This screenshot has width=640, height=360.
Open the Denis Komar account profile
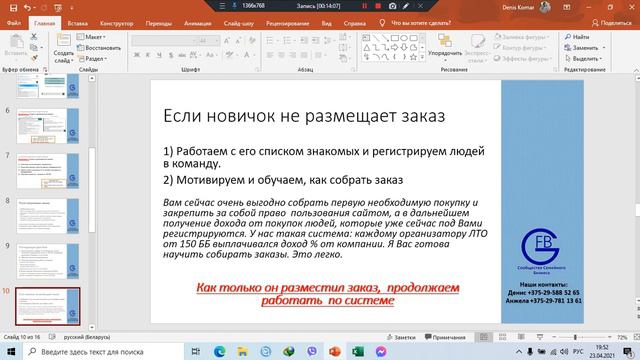point(527,7)
